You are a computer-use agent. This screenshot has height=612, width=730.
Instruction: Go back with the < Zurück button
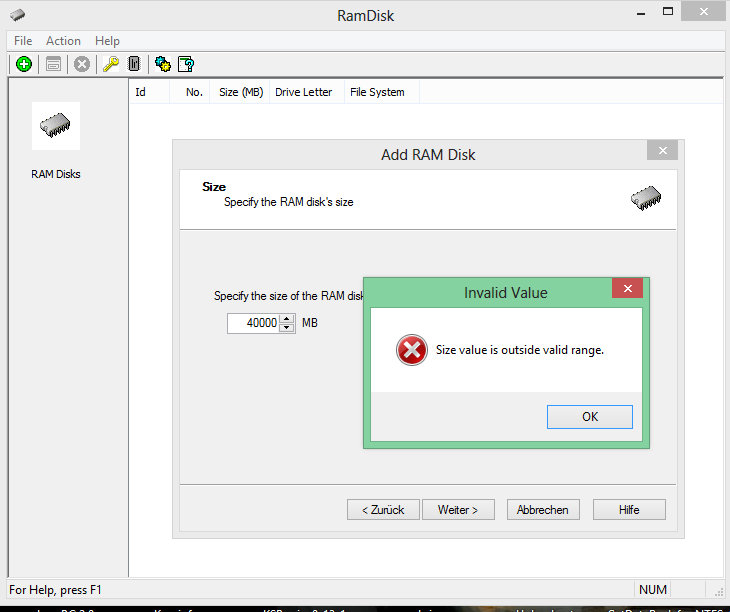click(383, 510)
